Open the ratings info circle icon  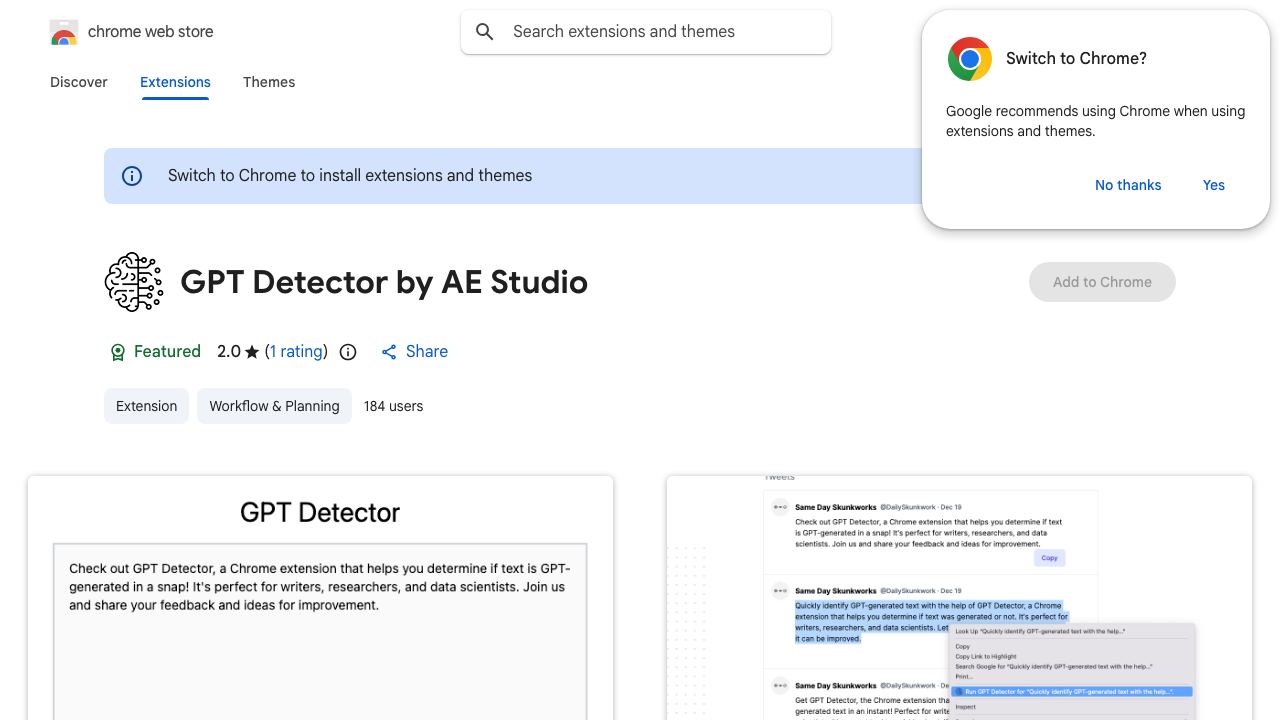pos(348,352)
